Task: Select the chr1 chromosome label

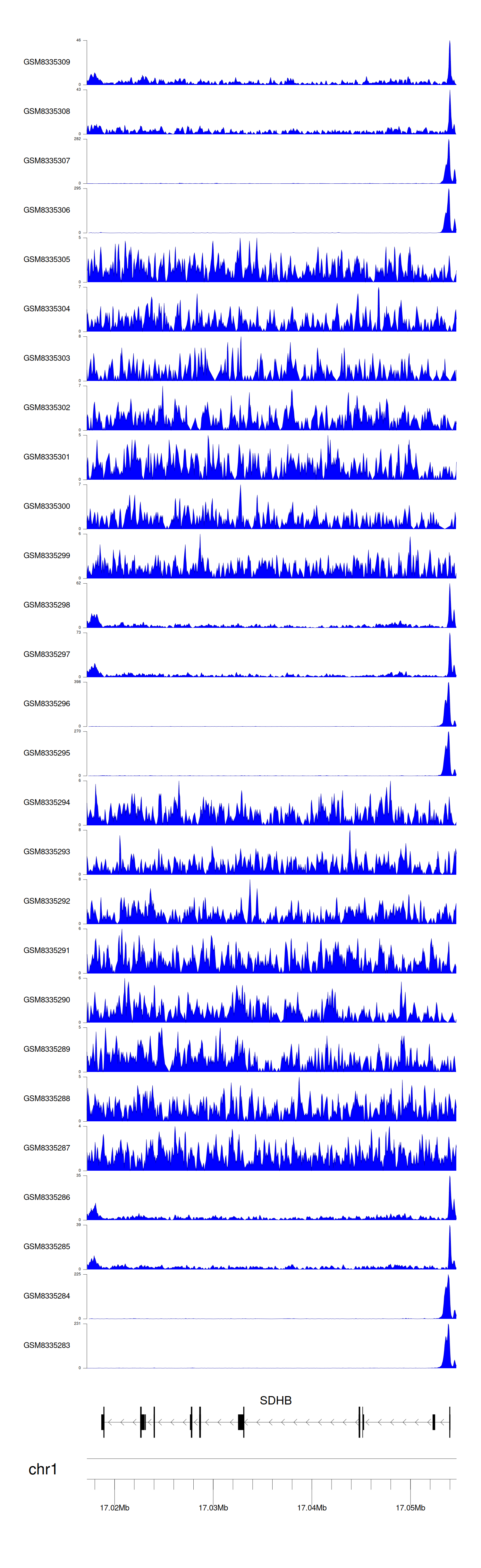Action: pyautogui.click(x=43, y=1469)
